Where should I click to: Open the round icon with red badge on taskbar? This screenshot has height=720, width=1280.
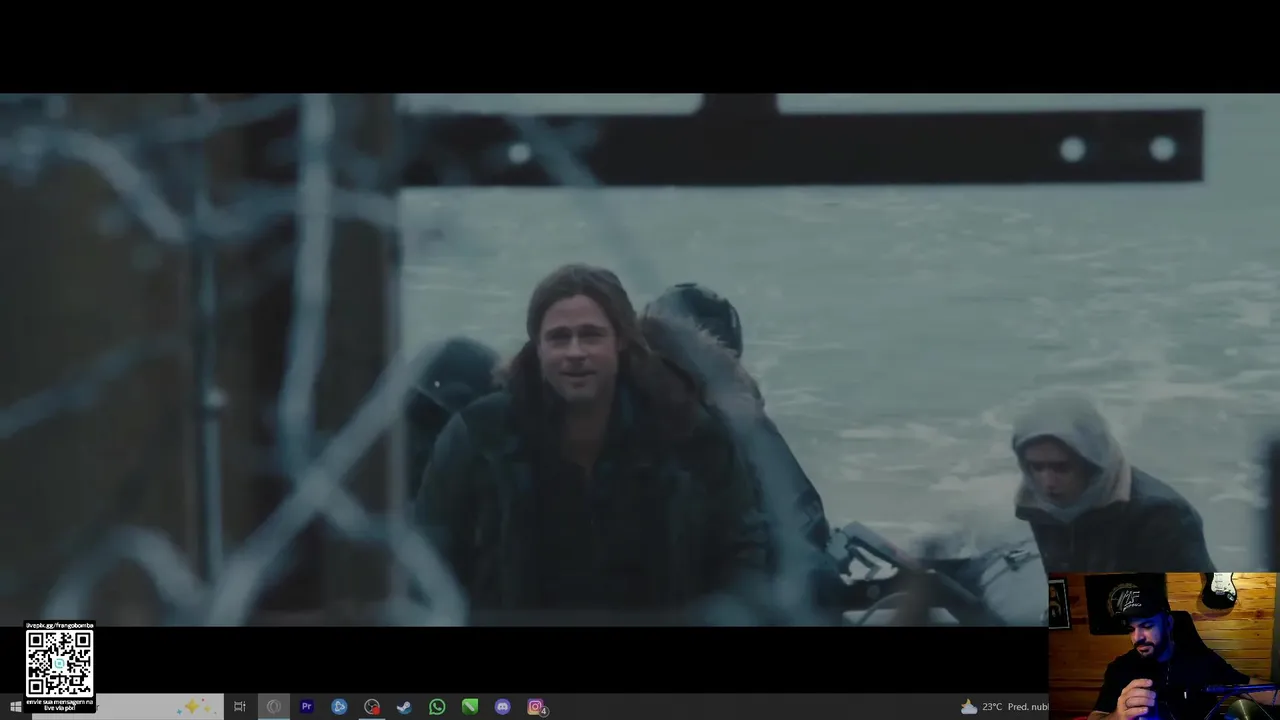(x=372, y=707)
